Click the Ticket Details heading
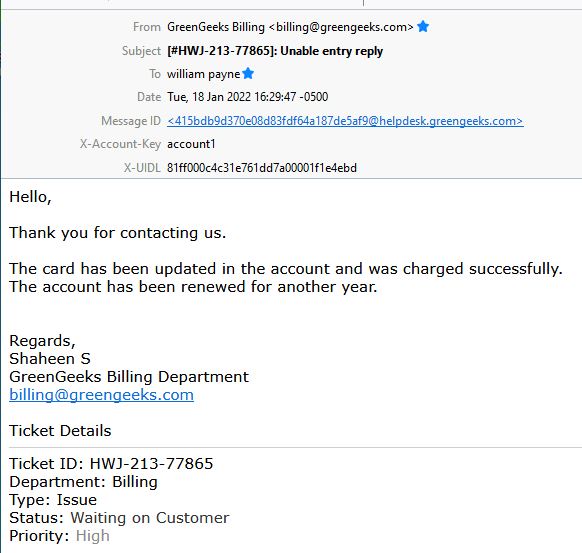 tap(60, 431)
